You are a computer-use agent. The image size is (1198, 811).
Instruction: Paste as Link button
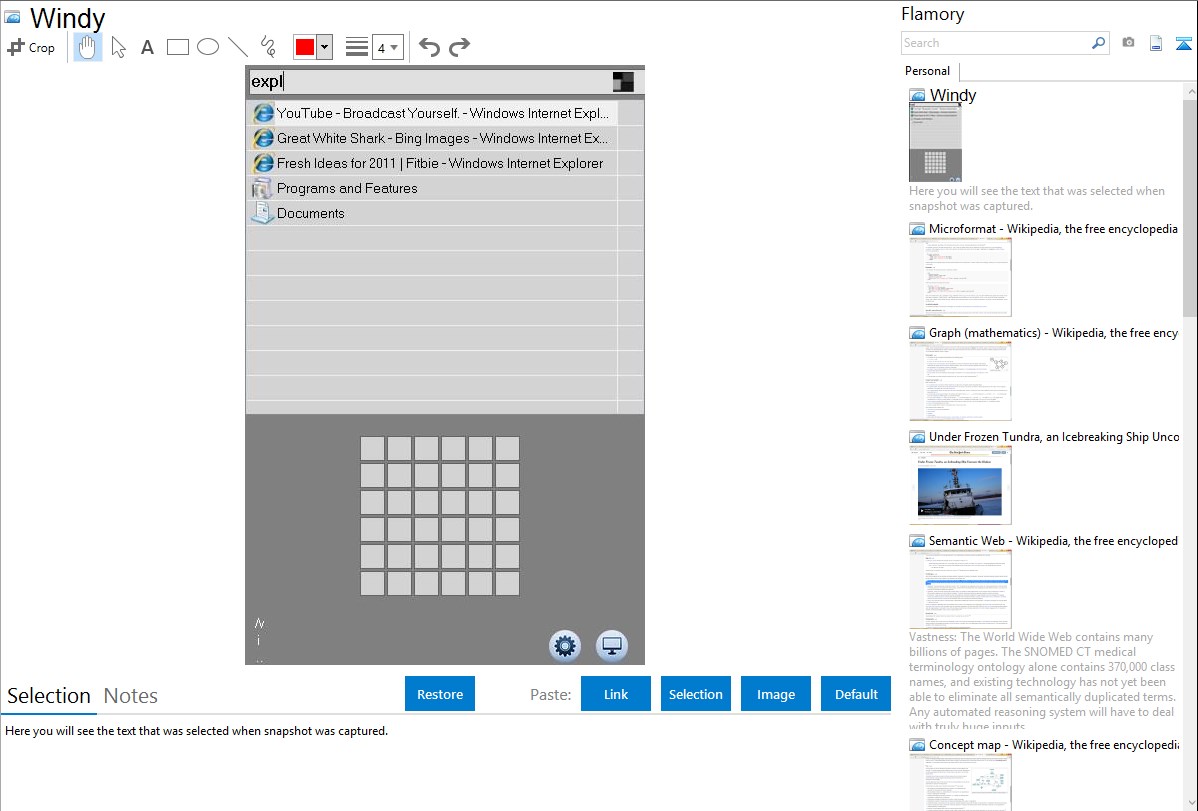tap(616, 693)
